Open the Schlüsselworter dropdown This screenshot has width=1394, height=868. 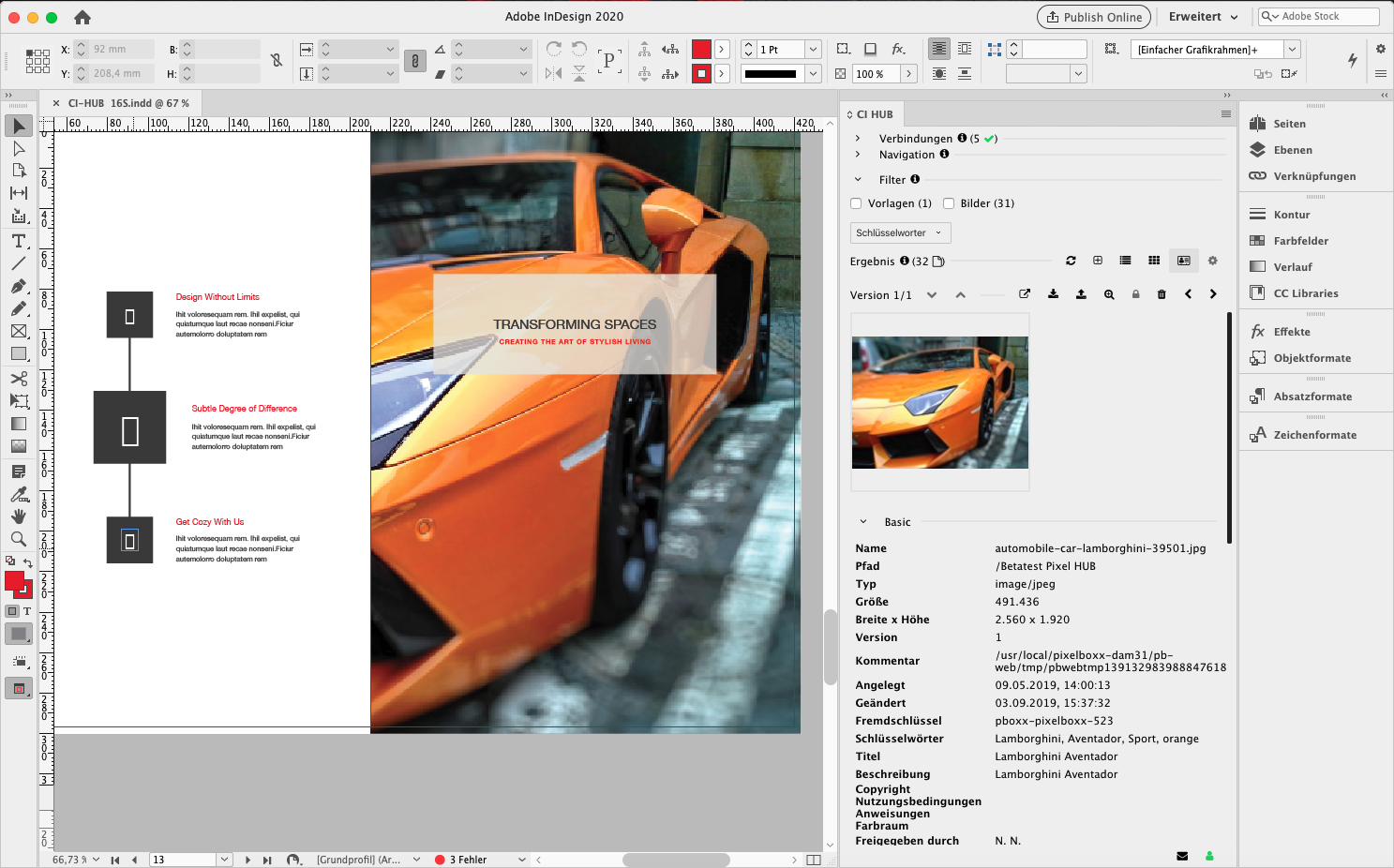click(899, 232)
